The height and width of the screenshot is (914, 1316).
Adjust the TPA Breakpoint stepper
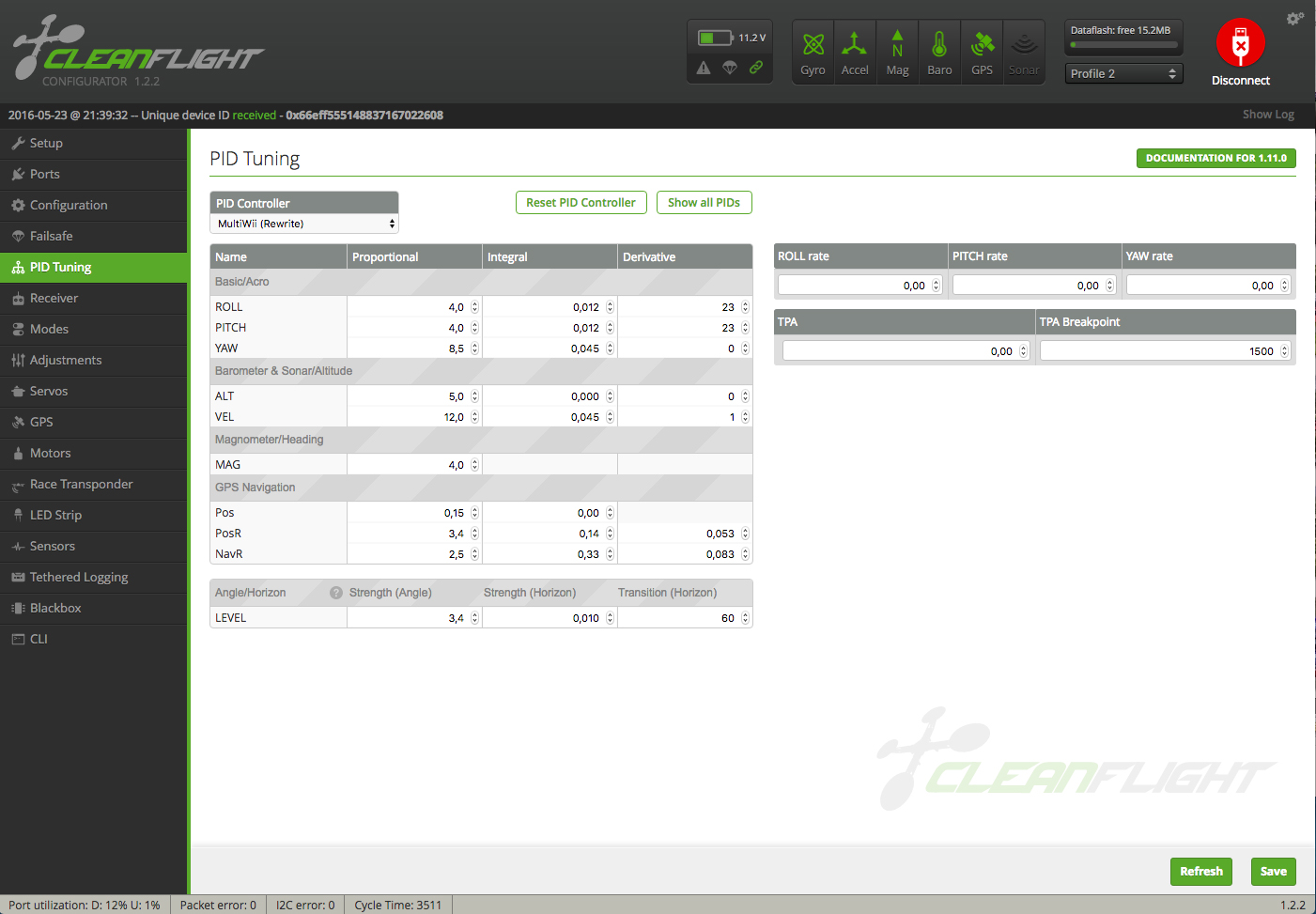click(1284, 351)
